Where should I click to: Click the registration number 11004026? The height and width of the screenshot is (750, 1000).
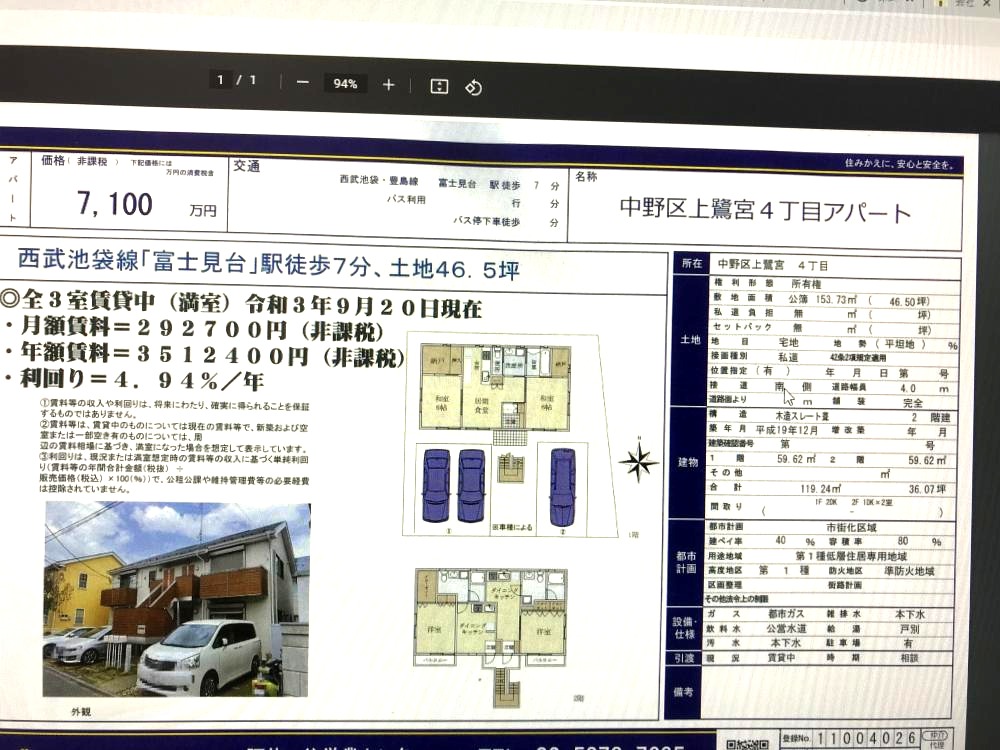coord(865,739)
